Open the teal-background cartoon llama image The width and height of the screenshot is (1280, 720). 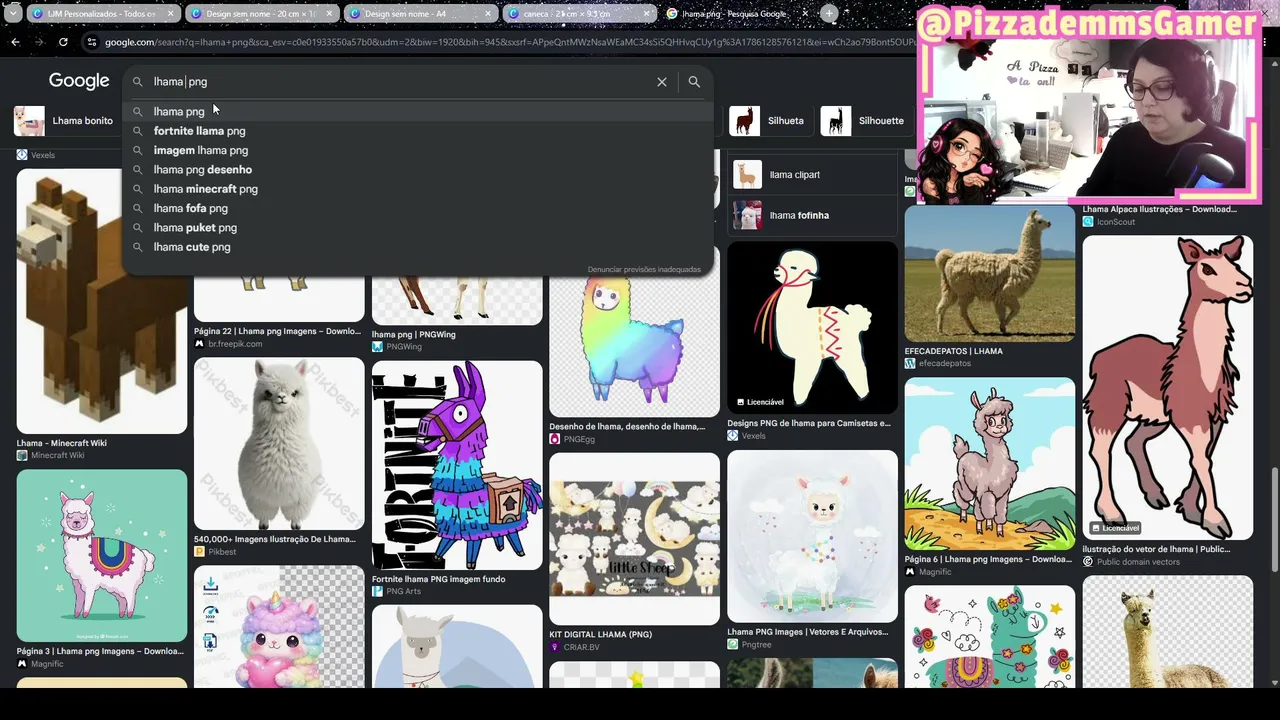tap(102, 556)
